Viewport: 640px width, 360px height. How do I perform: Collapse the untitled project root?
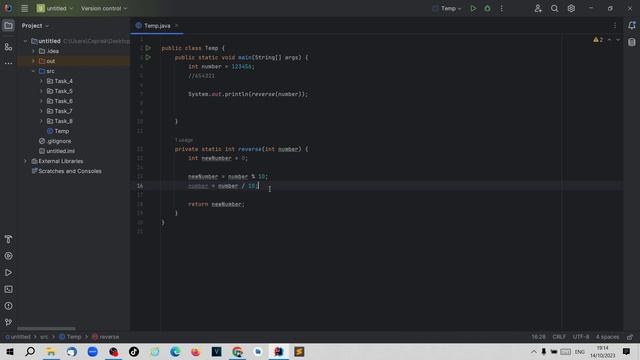[x=25, y=41]
